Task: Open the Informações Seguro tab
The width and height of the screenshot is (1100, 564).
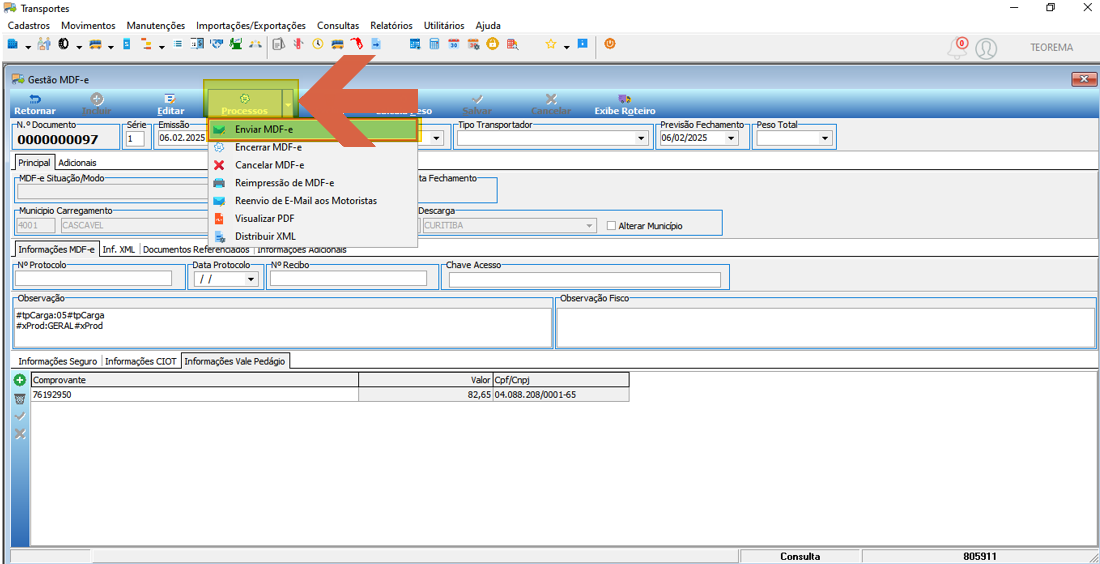Action: (x=58, y=362)
